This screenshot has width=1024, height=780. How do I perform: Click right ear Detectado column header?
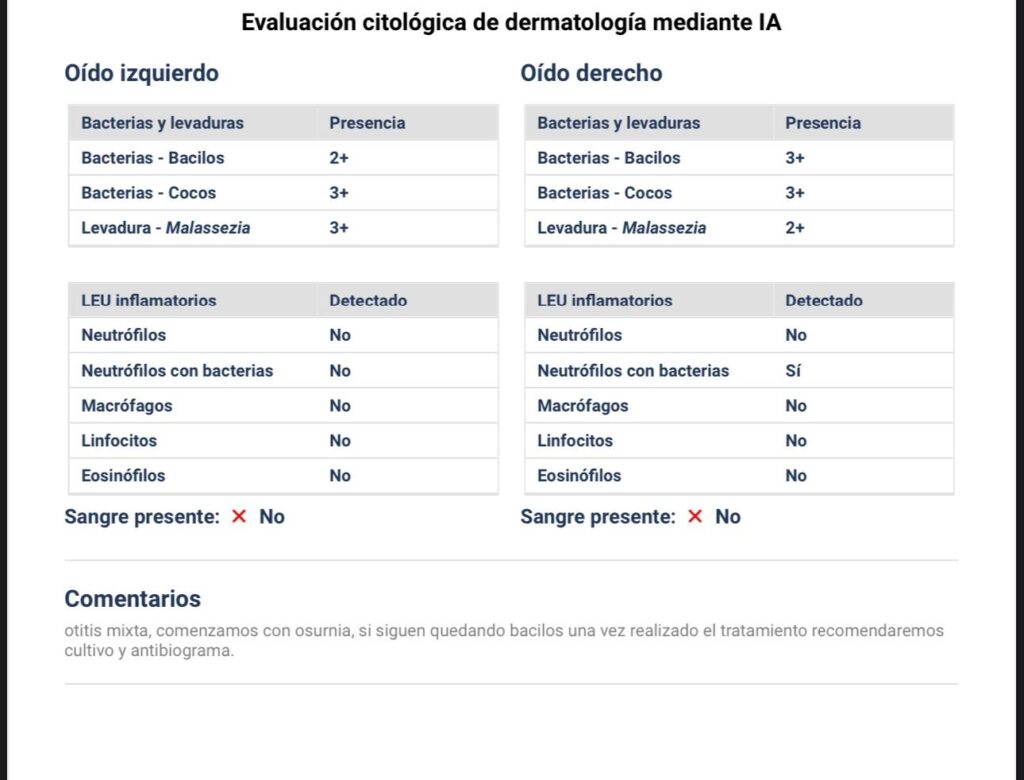[823, 300]
